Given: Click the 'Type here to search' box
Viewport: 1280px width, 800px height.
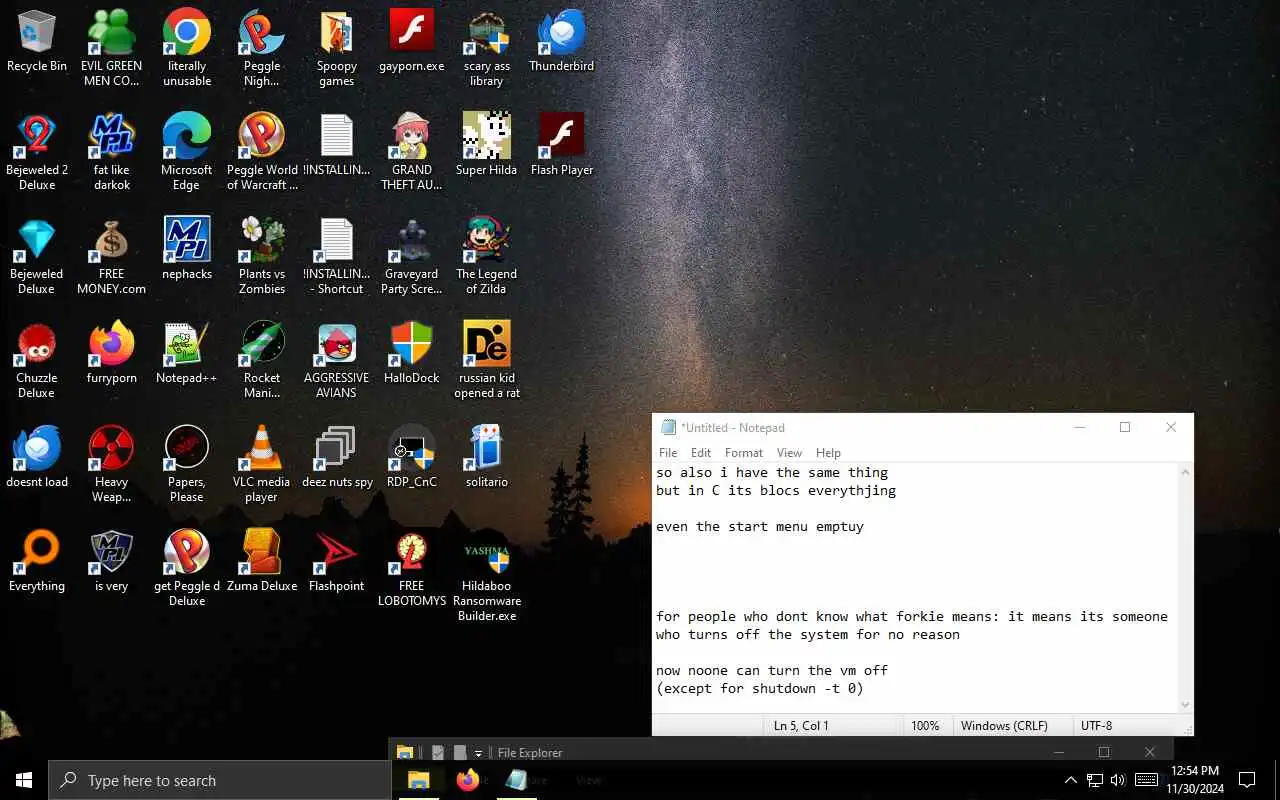Looking at the screenshot, I should pos(219,780).
